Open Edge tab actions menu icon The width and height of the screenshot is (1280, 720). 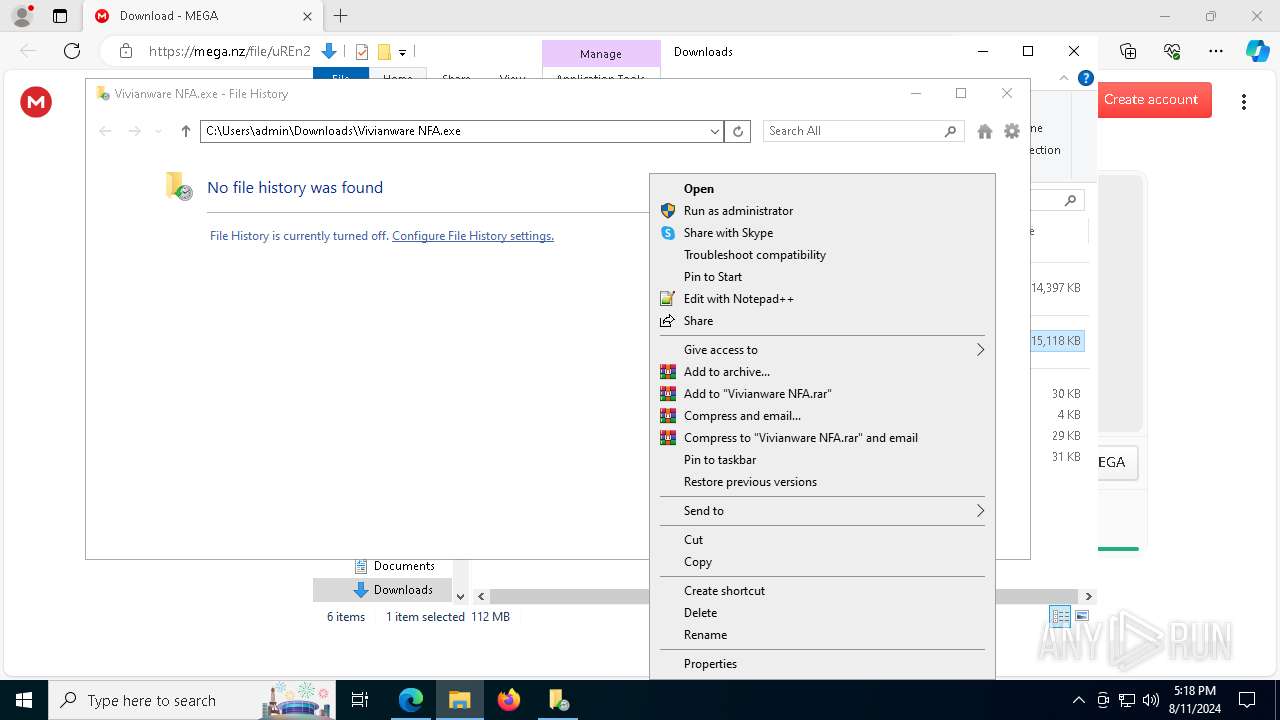pyautogui.click(x=60, y=16)
